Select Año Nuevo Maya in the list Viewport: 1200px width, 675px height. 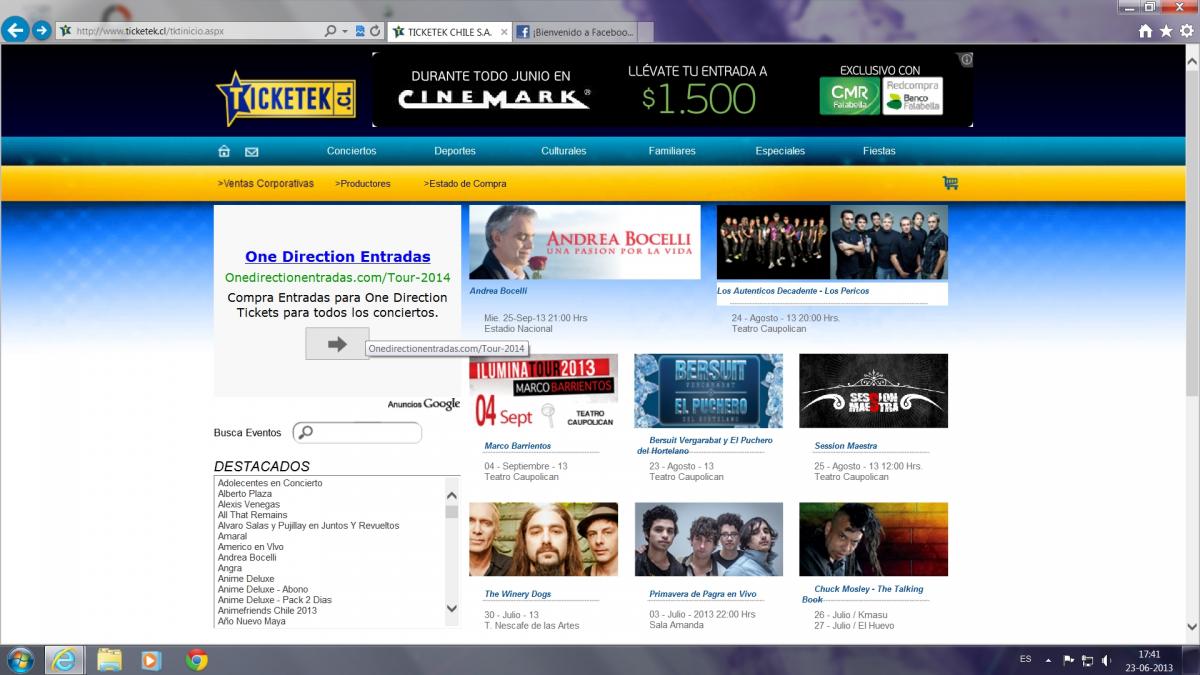[x=252, y=622]
